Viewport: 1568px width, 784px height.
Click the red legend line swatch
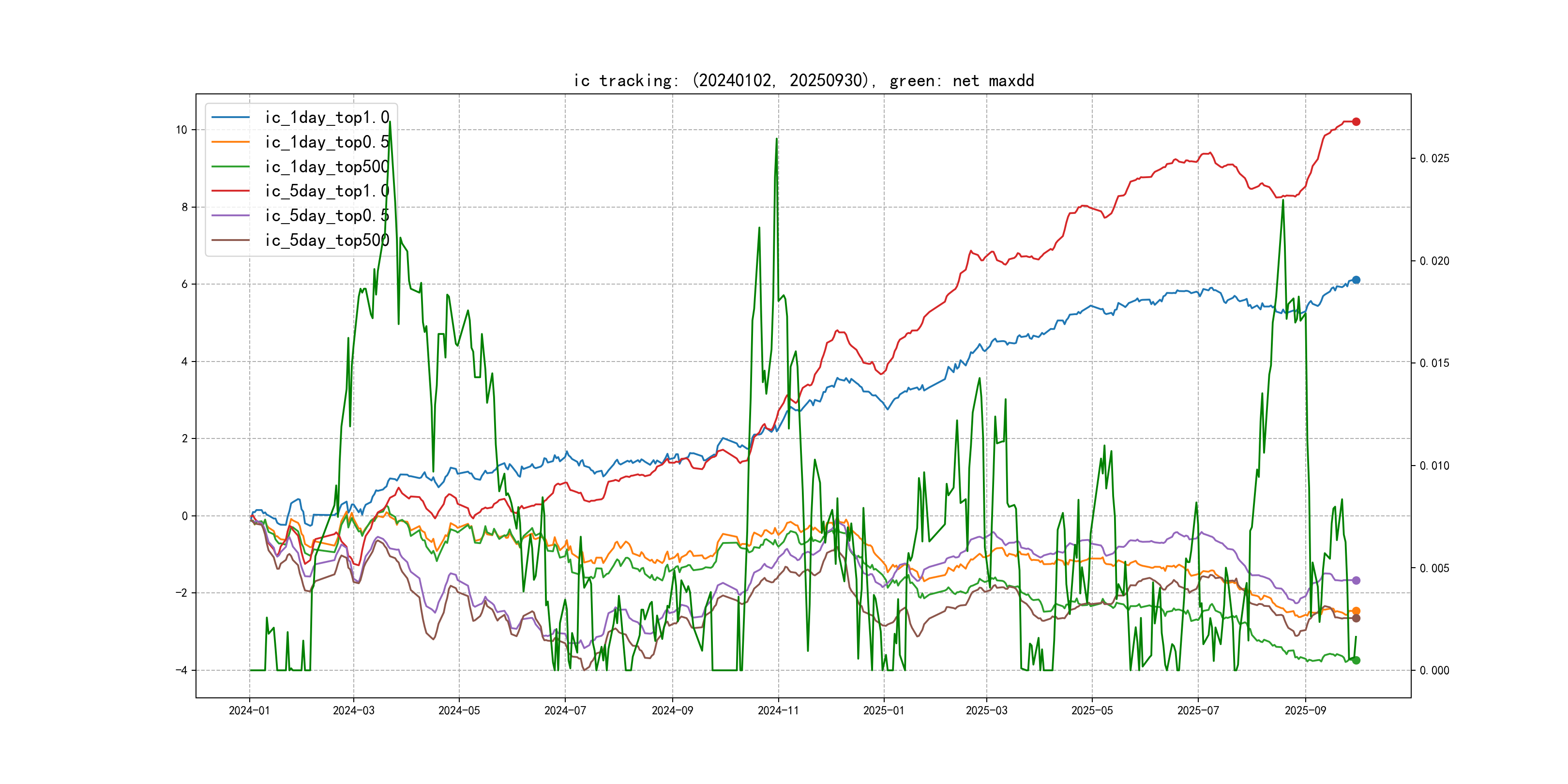pos(230,191)
